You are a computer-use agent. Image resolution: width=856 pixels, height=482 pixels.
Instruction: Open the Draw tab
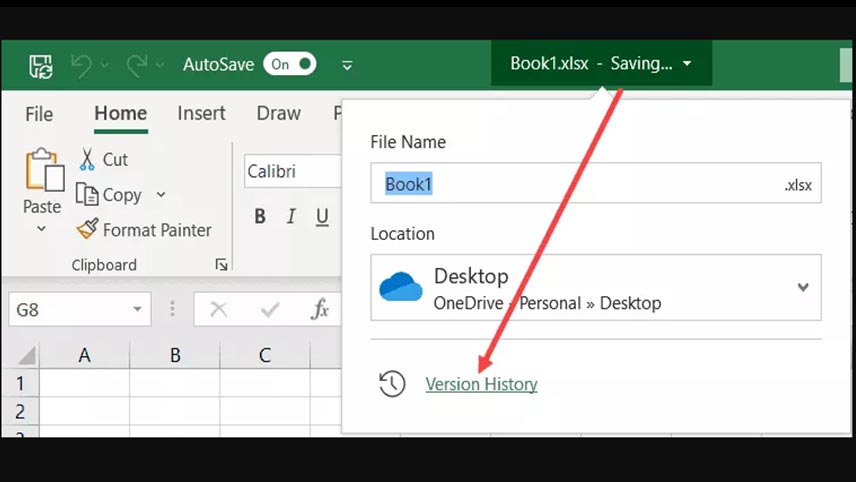[x=279, y=114]
